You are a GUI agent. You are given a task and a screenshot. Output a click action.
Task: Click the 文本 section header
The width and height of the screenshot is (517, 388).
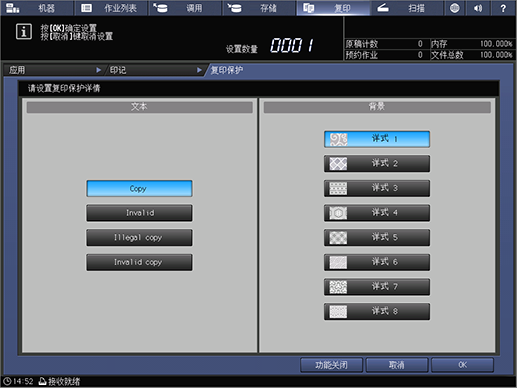pyautogui.click(x=139, y=107)
